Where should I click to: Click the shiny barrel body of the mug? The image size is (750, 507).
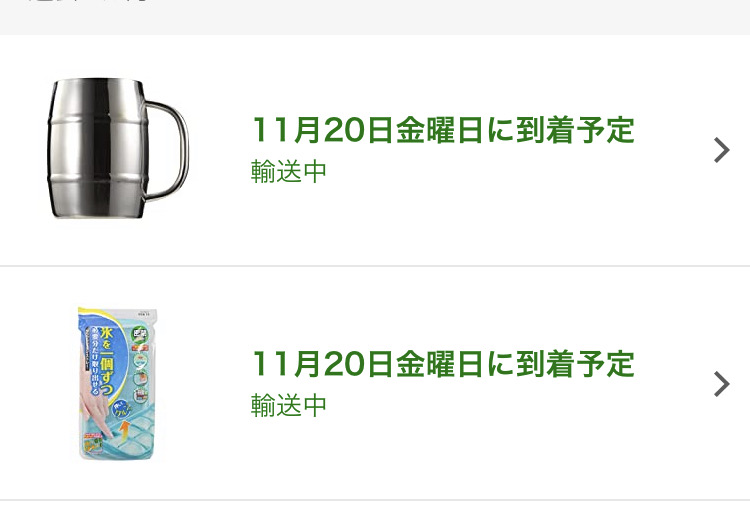click(97, 148)
